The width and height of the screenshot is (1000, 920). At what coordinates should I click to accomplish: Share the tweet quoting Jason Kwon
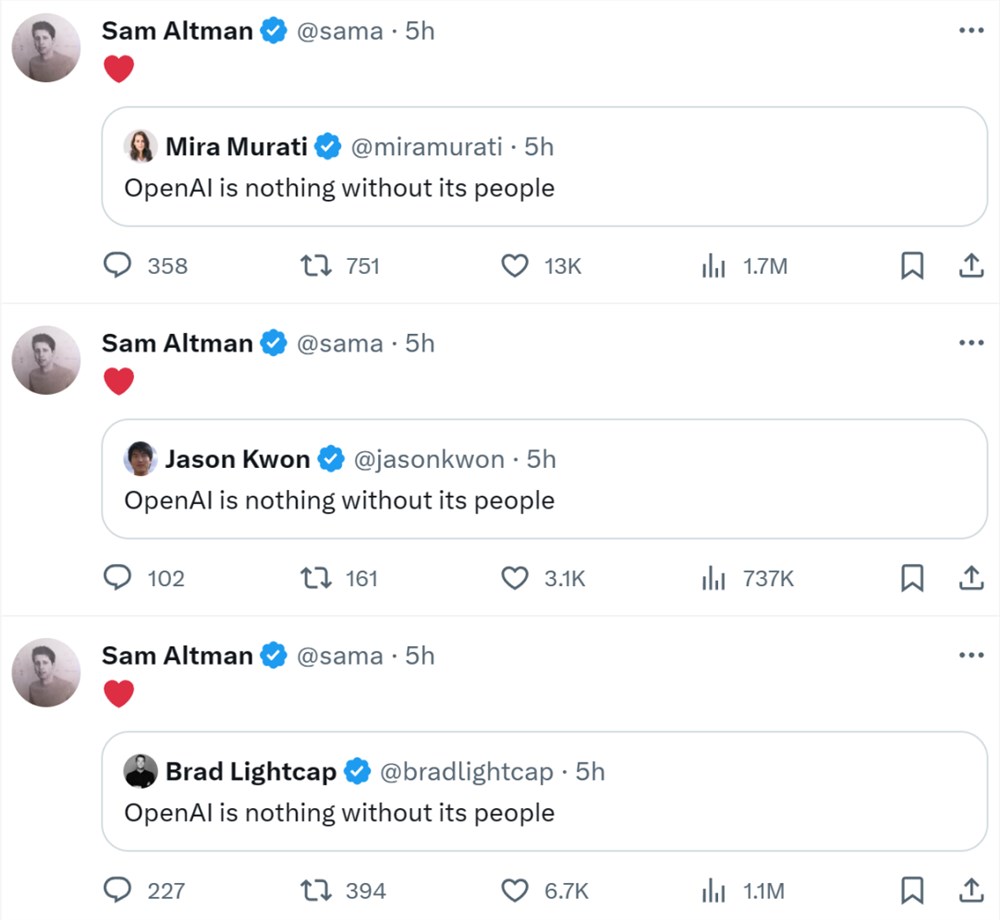click(971, 578)
